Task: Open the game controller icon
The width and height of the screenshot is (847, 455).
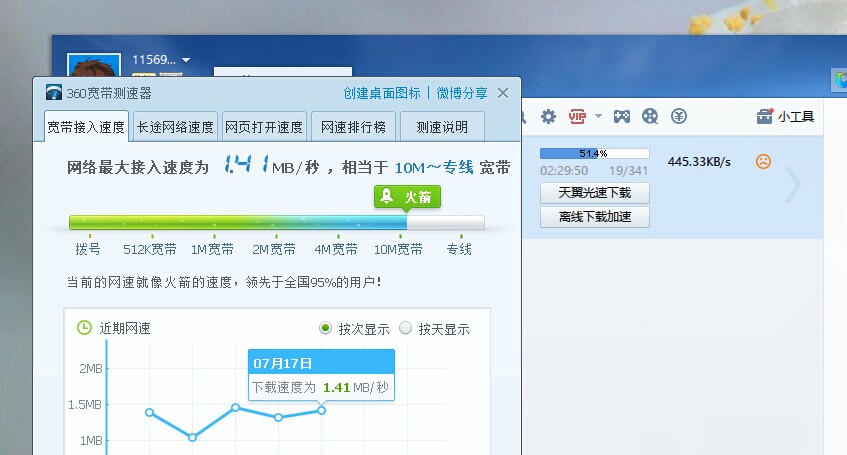Action: pos(622,116)
